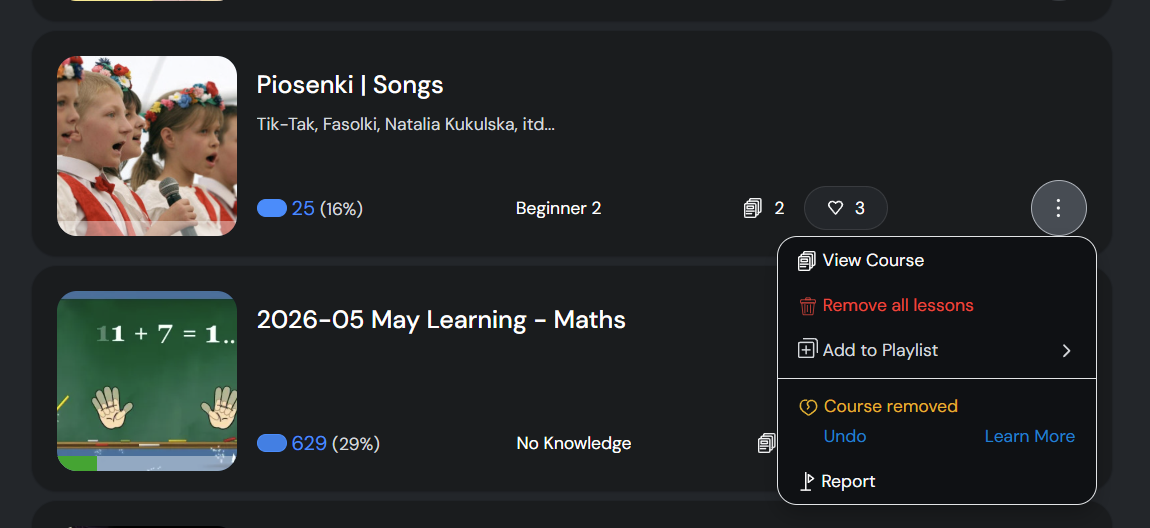The height and width of the screenshot is (528, 1150).
Task: Click the red trash icon in the menu
Action: point(807,306)
